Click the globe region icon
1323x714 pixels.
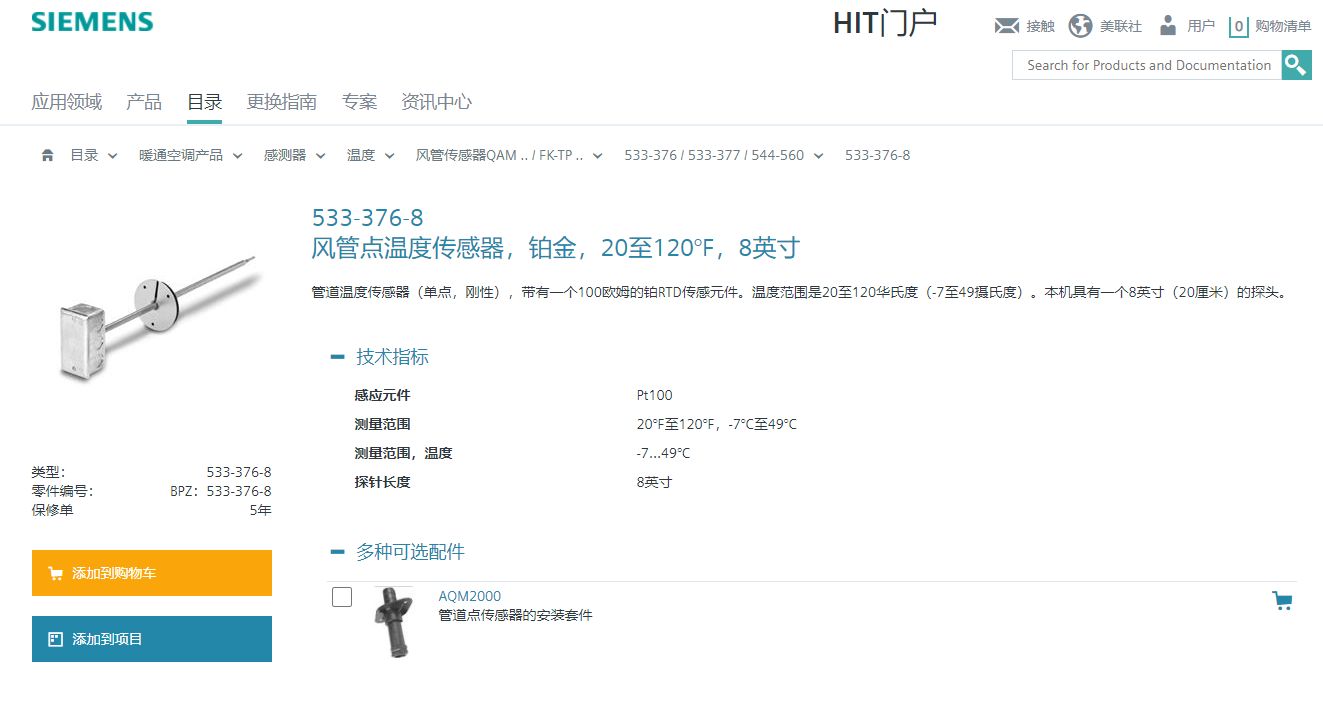[x=1080, y=26]
